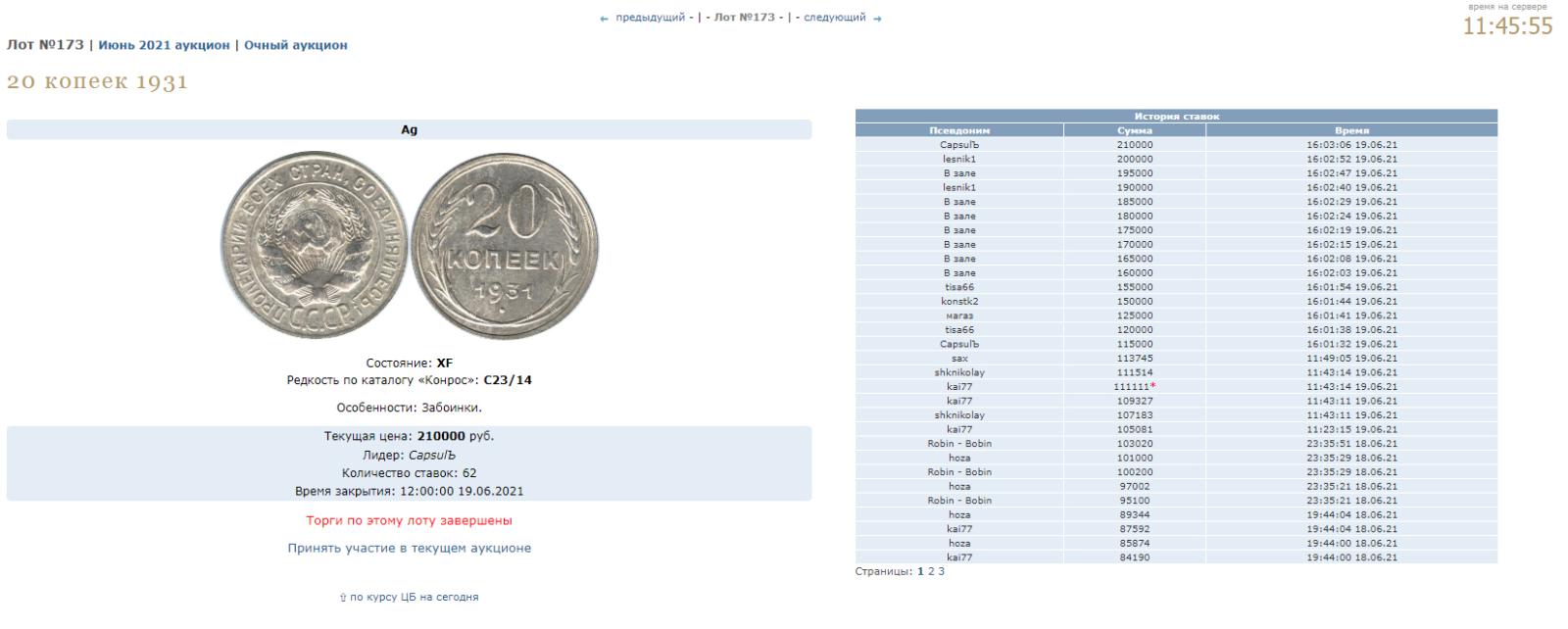Viewport: 1568px width, 629px height.
Task: Select bid amount 155000 by tisa66
Action: pos(1135,287)
